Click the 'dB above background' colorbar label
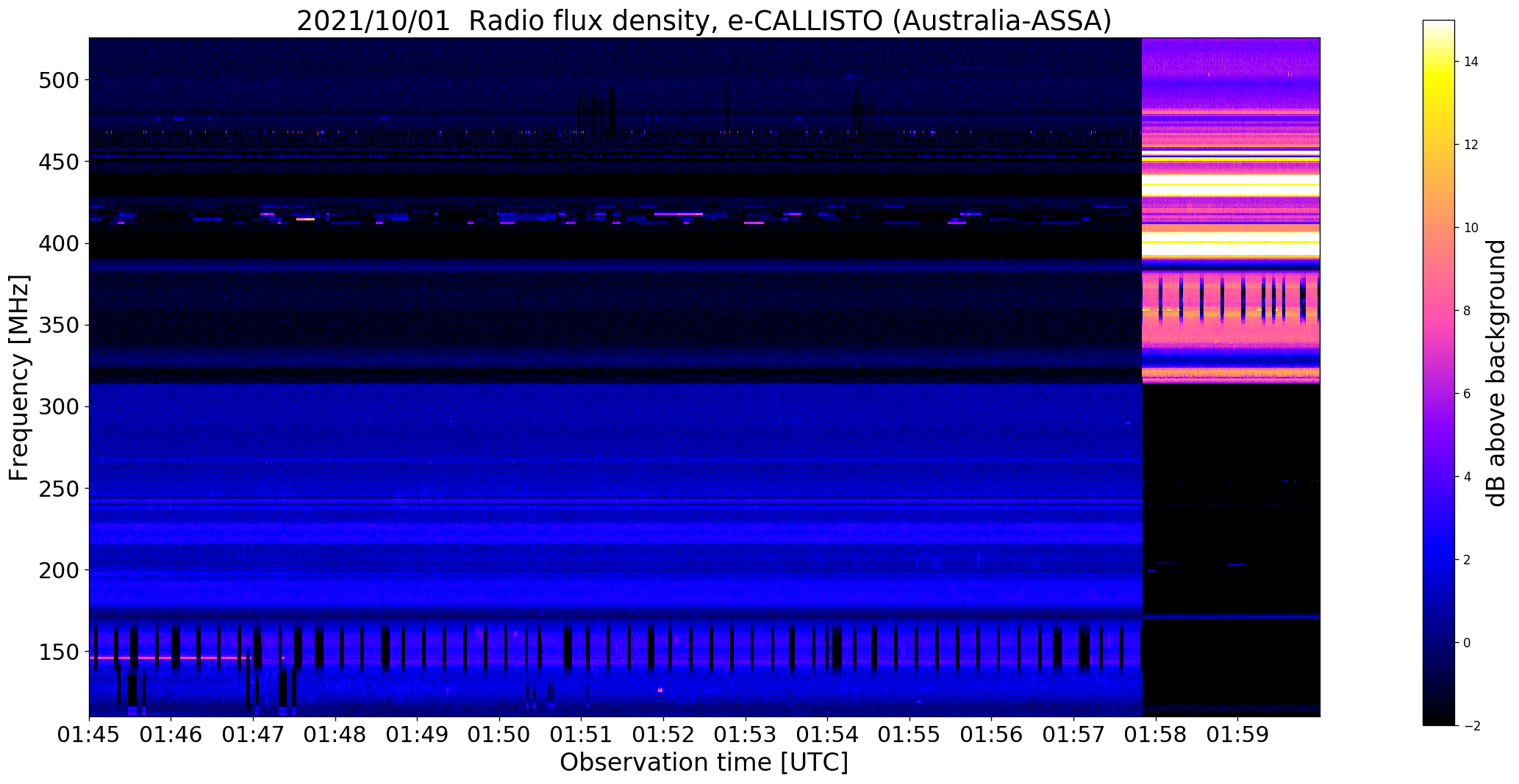 tap(1495, 373)
